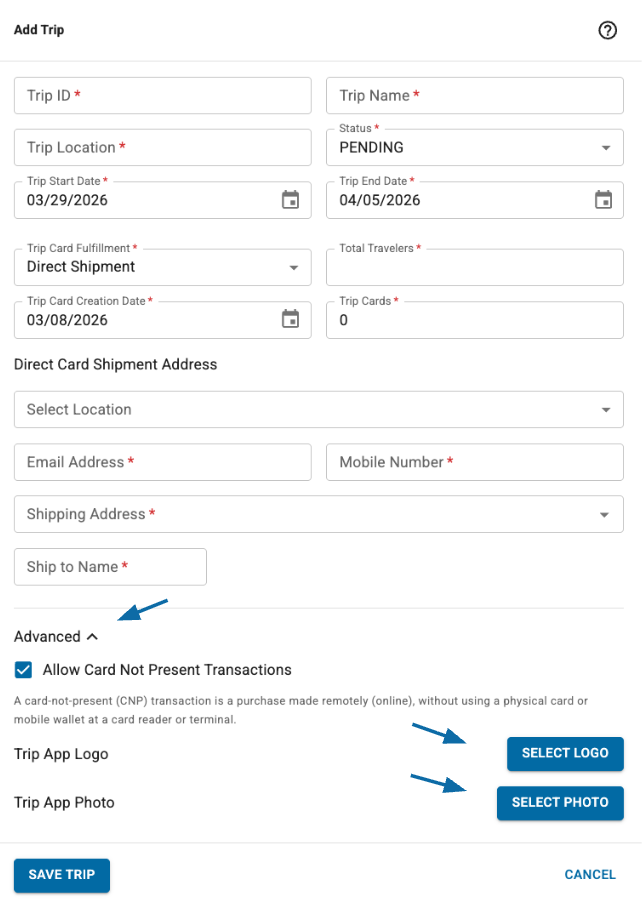Open Trip Card Creation Date calendar
This screenshot has width=642, height=912.
290,319
